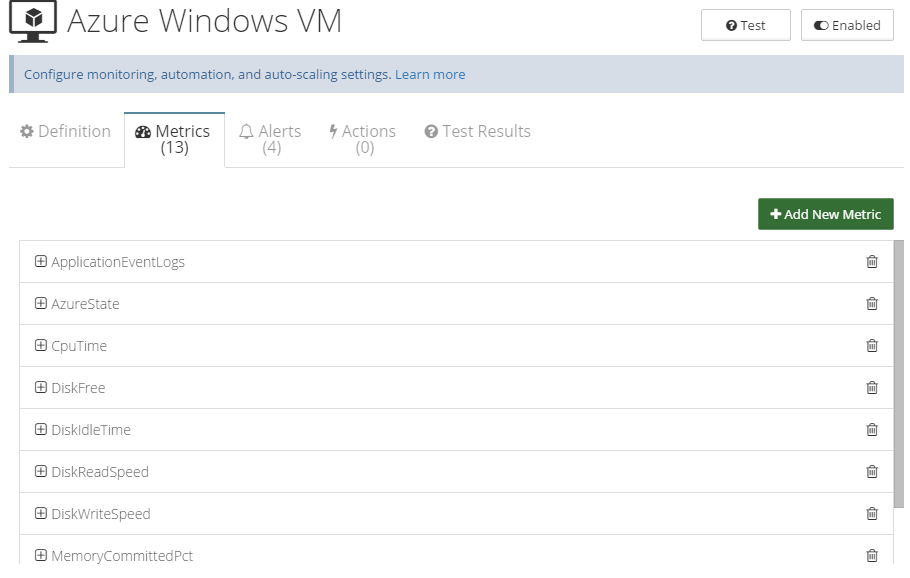The image size is (910, 578).
Task: Delete the ApplicationEventLogs metric with its trash icon
Action: pos(872,262)
